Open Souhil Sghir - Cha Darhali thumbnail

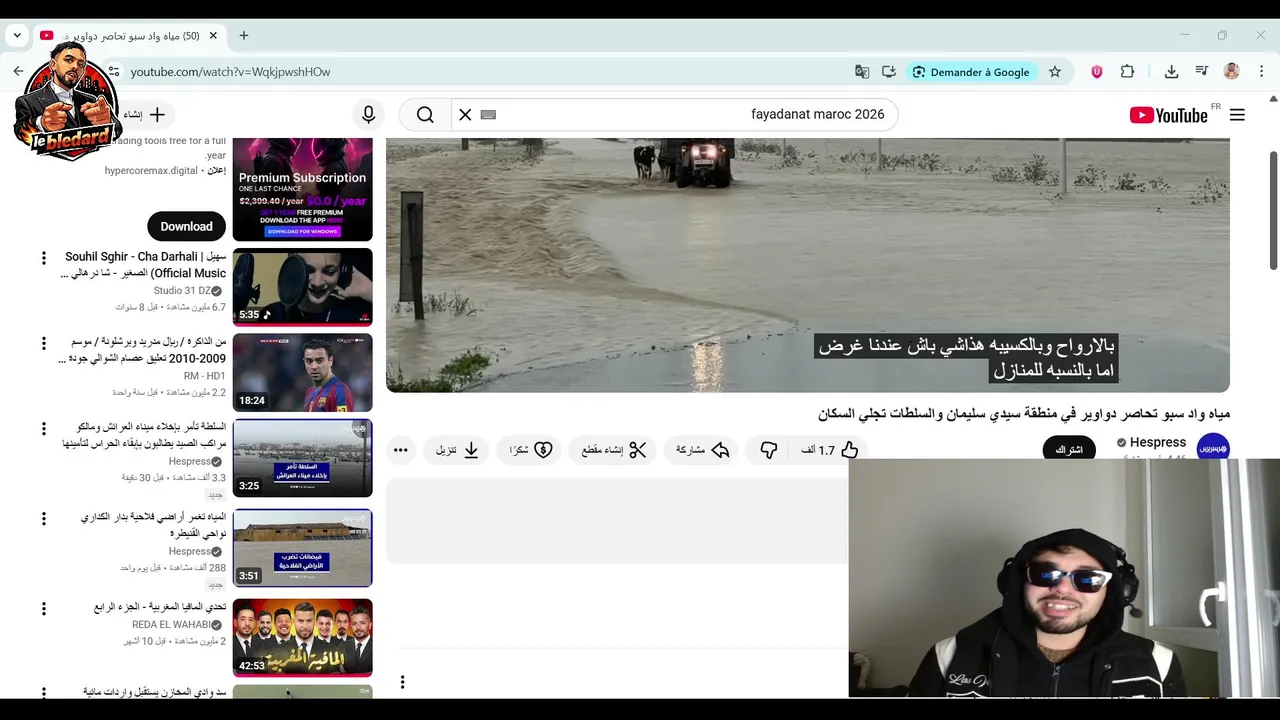[x=302, y=287]
